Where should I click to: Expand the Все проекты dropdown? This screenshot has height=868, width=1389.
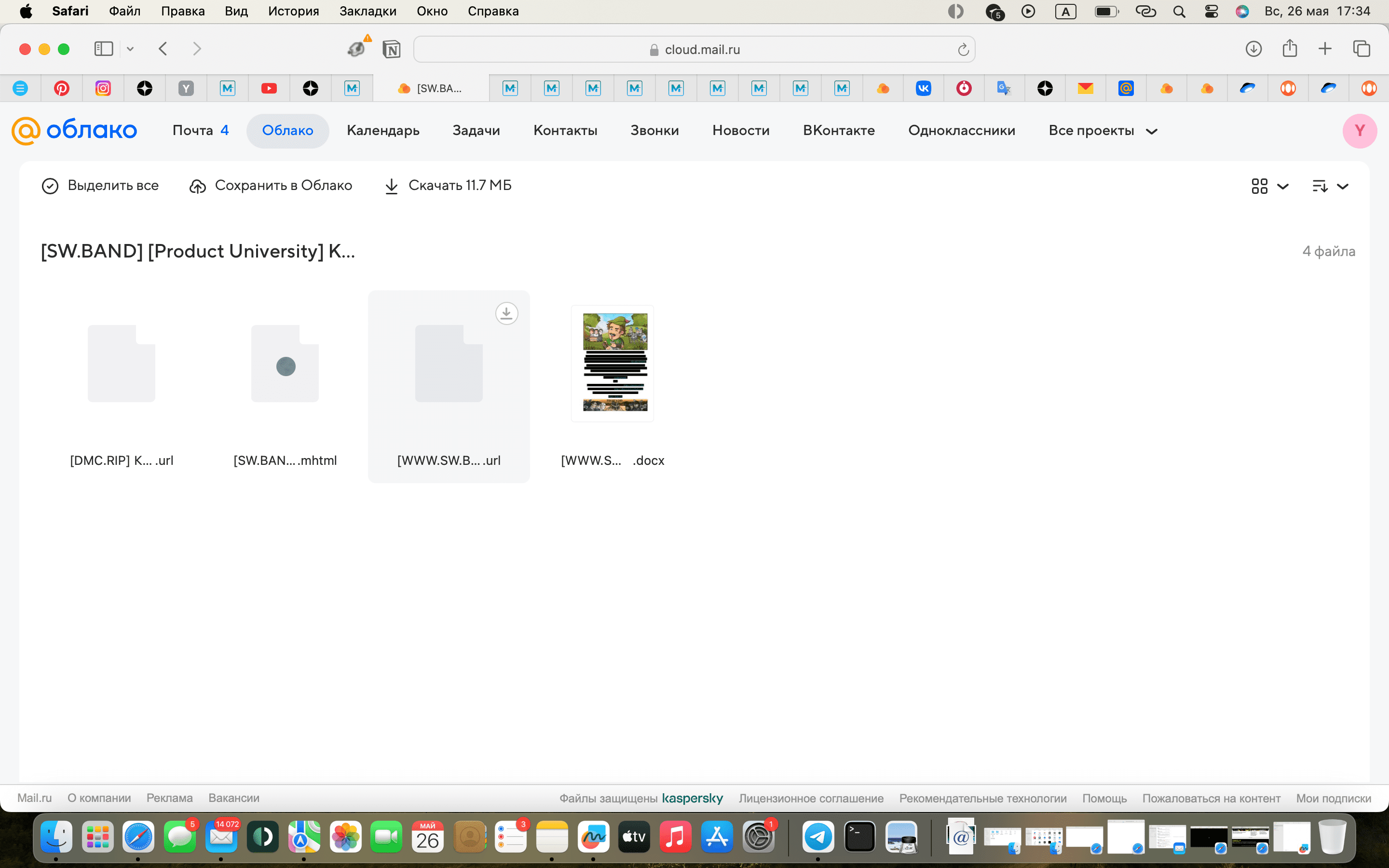coord(1102,131)
